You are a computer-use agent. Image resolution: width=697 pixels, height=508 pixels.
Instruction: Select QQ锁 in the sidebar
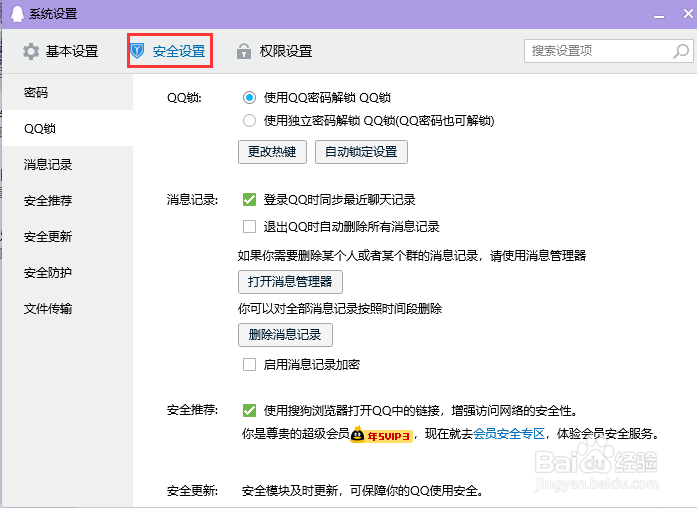(68, 128)
